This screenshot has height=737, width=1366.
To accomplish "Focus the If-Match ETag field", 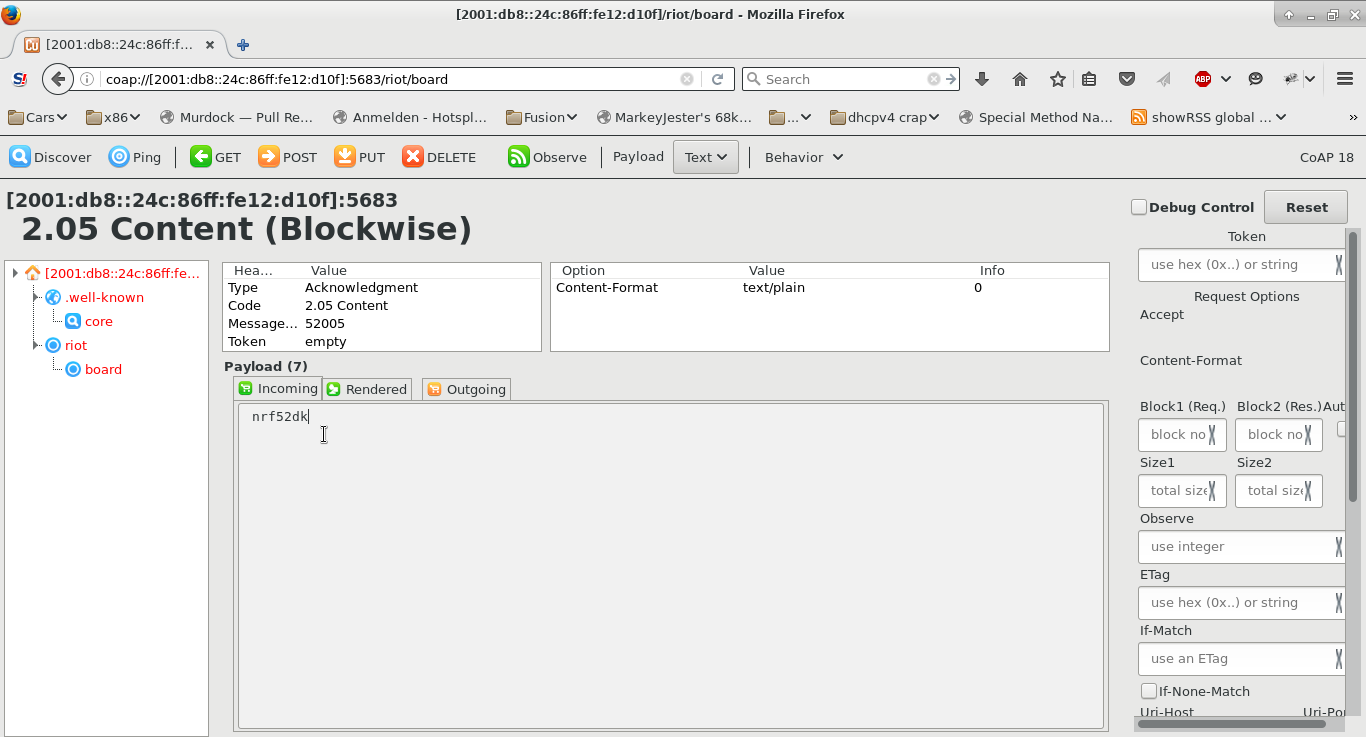I will [x=1240, y=659].
